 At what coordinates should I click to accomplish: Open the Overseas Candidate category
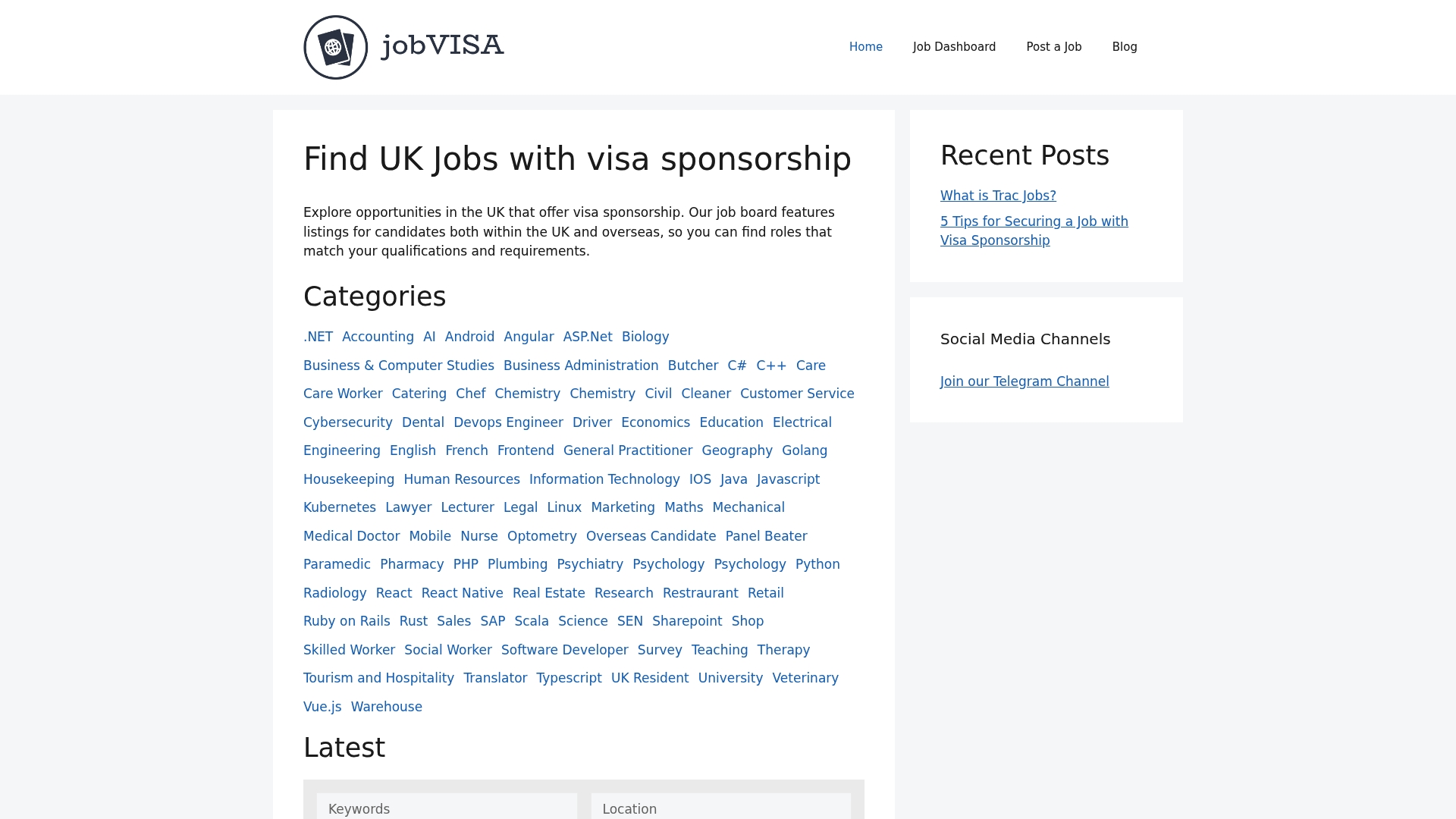point(651,536)
